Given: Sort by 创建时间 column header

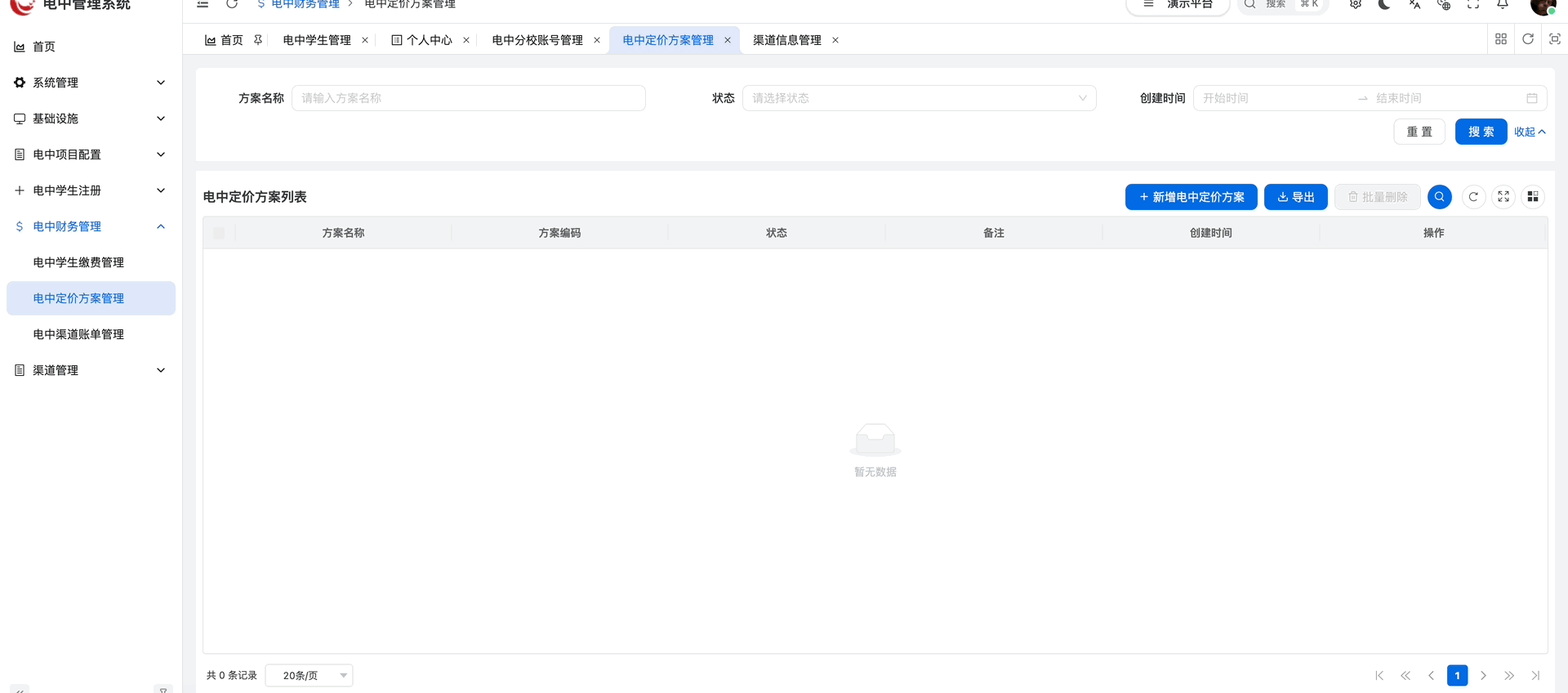Looking at the screenshot, I should pyautogui.click(x=1211, y=233).
